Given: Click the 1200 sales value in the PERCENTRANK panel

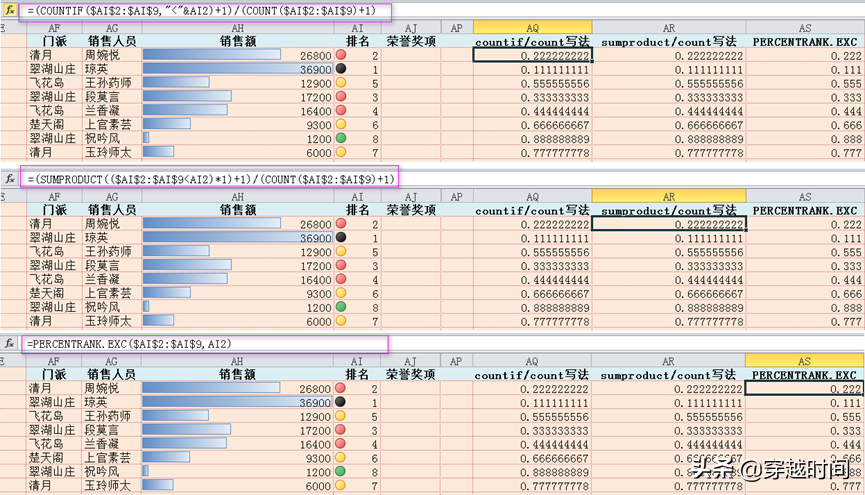Looking at the screenshot, I should coord(318,472).
